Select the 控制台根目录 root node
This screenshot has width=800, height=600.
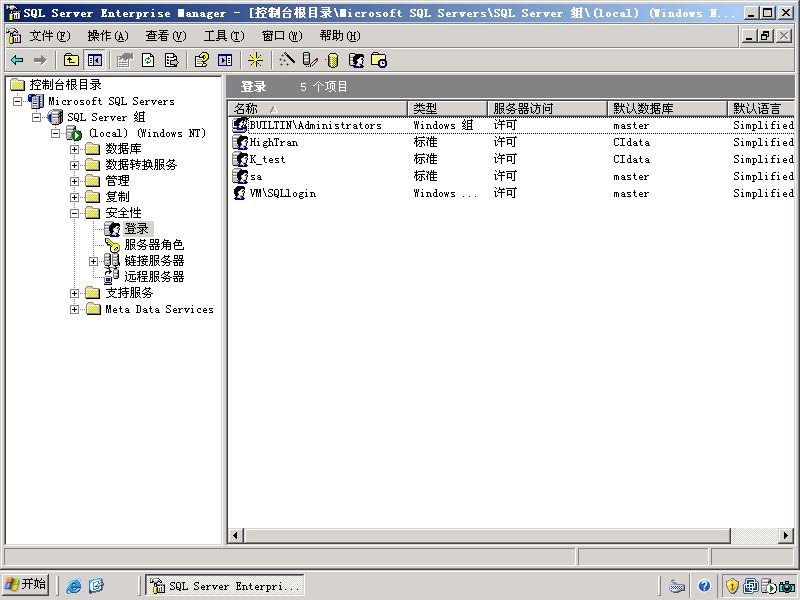coord(65,85)
